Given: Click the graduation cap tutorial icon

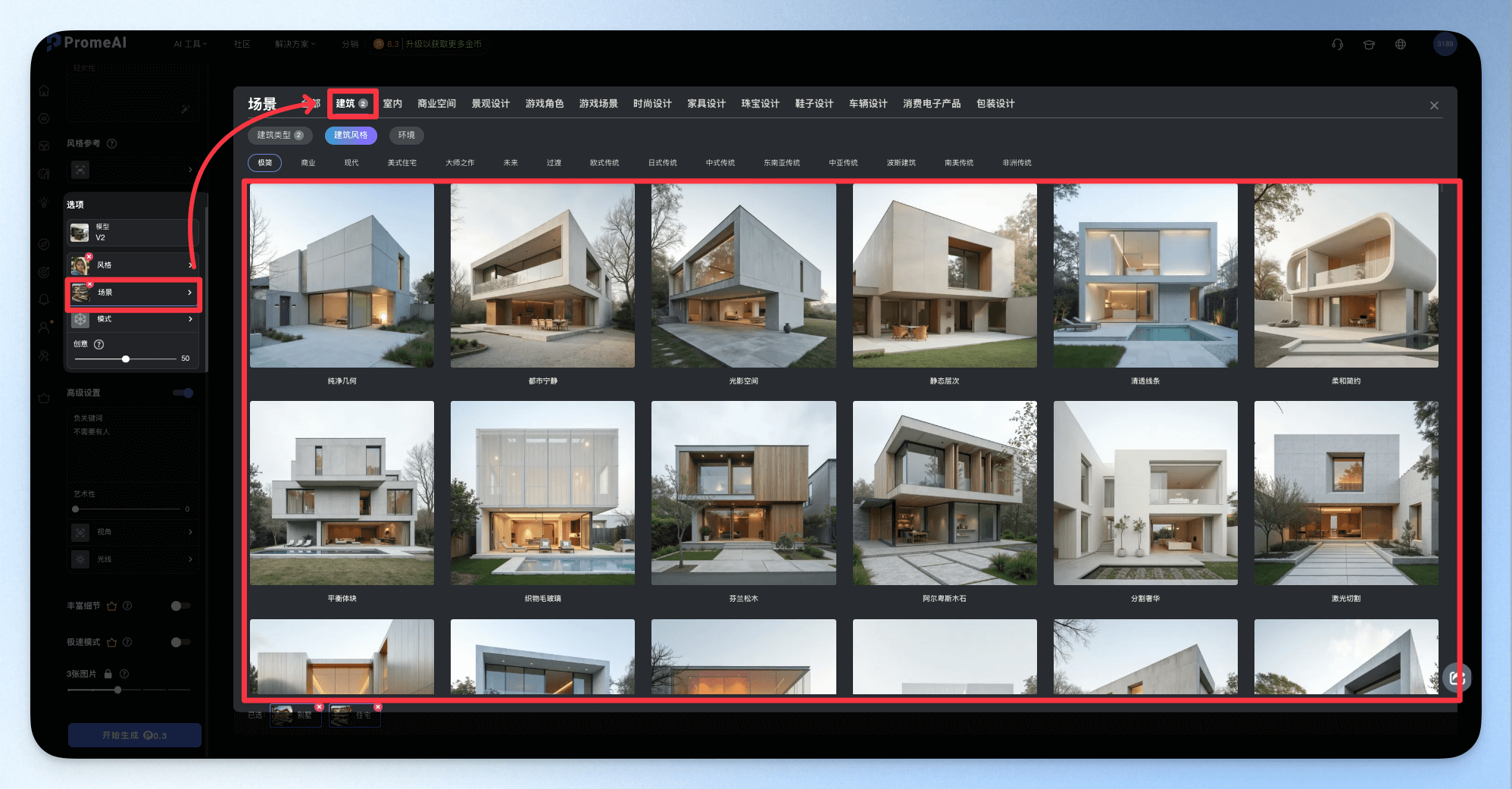Looking at the screenshot, I should tap(1369, 44).
